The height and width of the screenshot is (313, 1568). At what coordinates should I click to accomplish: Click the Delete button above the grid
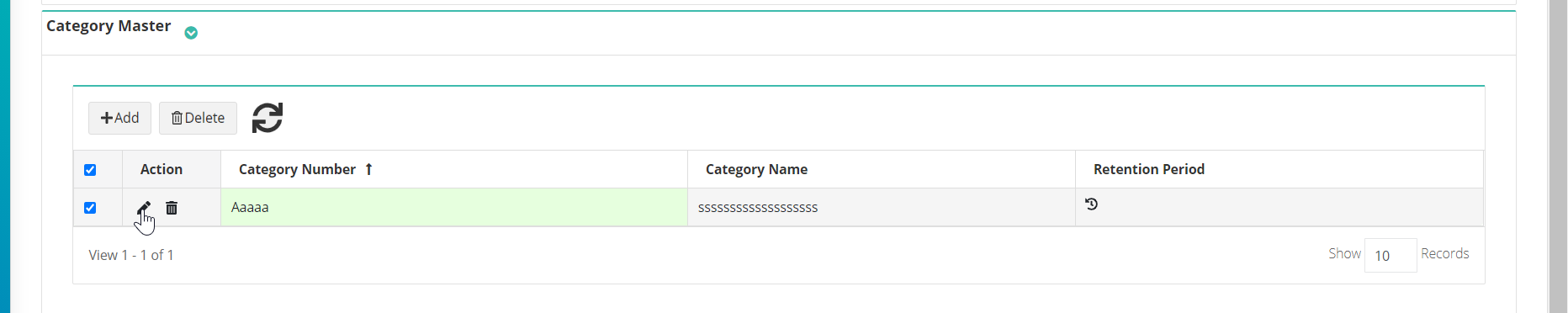pyautogui.click(x=198, y=118)
